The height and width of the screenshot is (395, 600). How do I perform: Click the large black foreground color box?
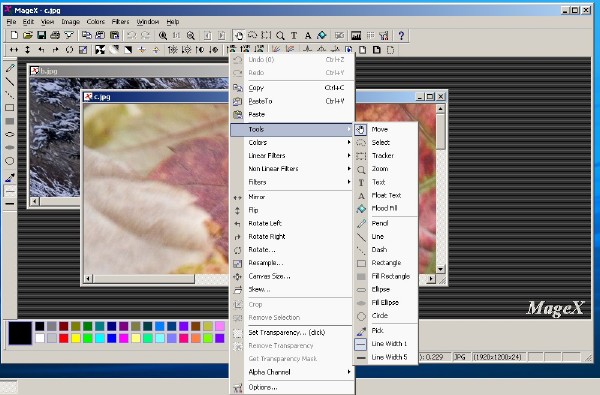[x=20, y=333]
